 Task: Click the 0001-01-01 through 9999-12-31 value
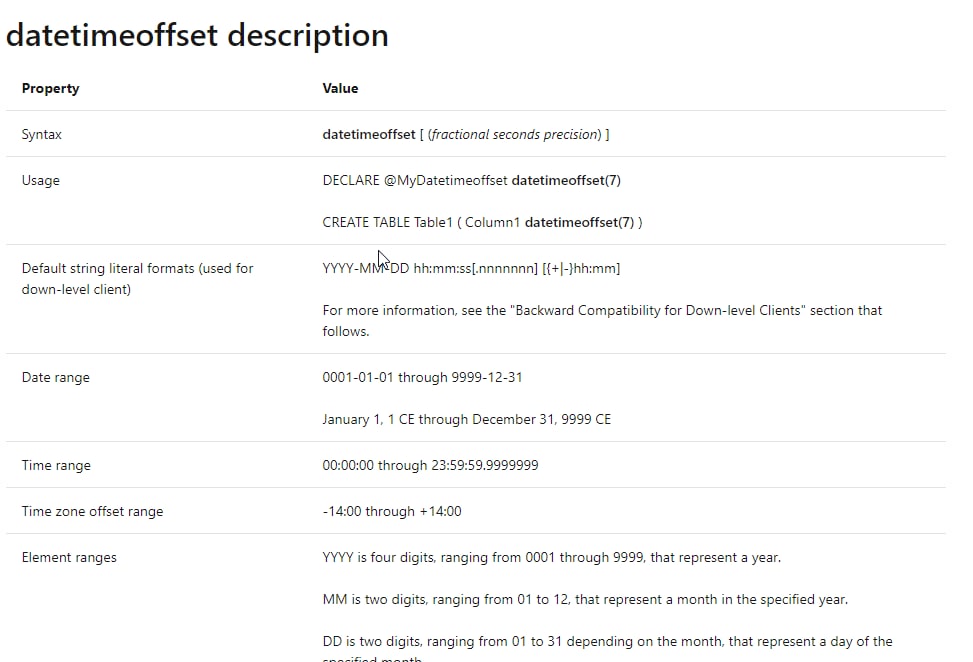click(423, 377)
